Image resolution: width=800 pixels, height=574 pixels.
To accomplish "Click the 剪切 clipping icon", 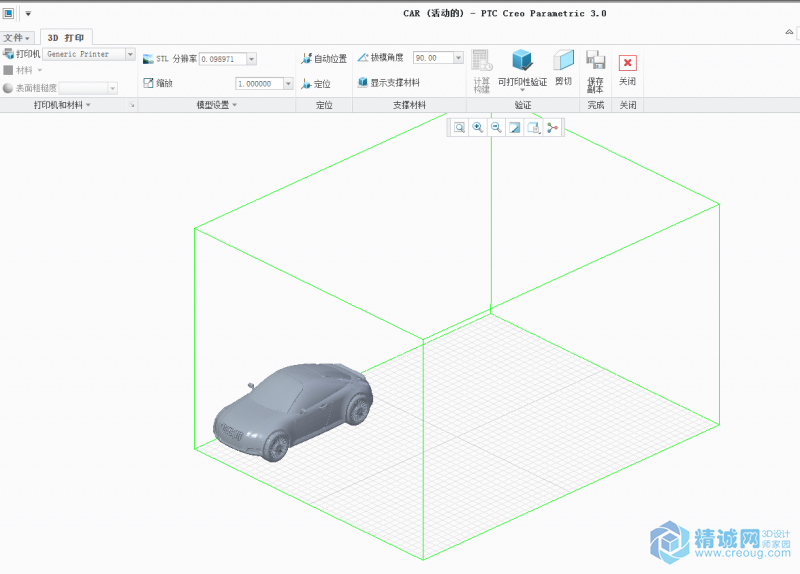I will 563,61.
